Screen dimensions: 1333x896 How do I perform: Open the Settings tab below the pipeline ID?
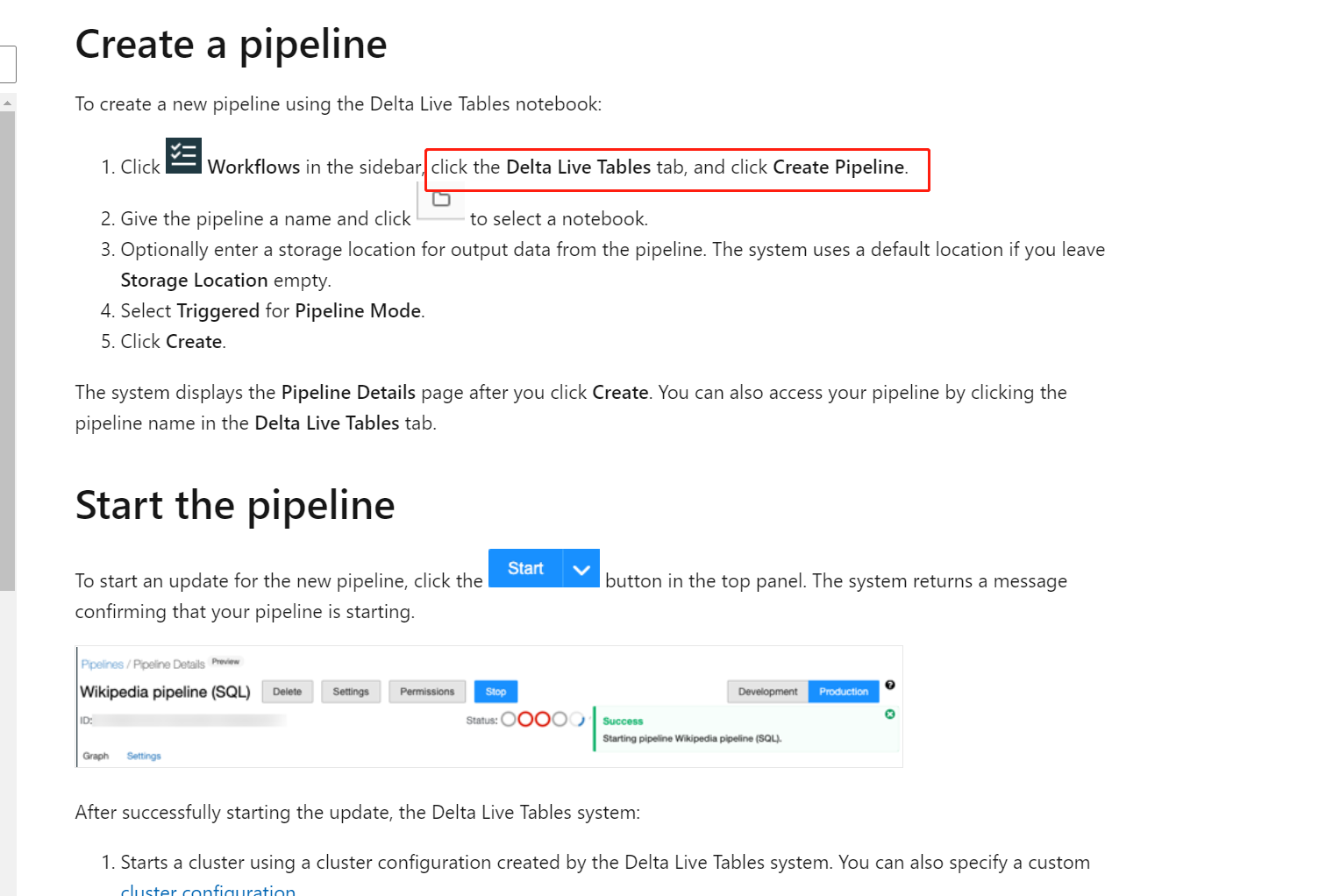pyautogui.click(x=143, y=755)
